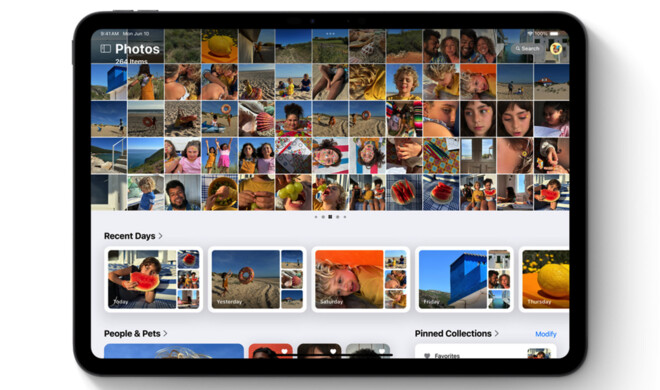Screen dimensions: 660x390
Task: Tap the battery status icon
Action: click(554, 33)
